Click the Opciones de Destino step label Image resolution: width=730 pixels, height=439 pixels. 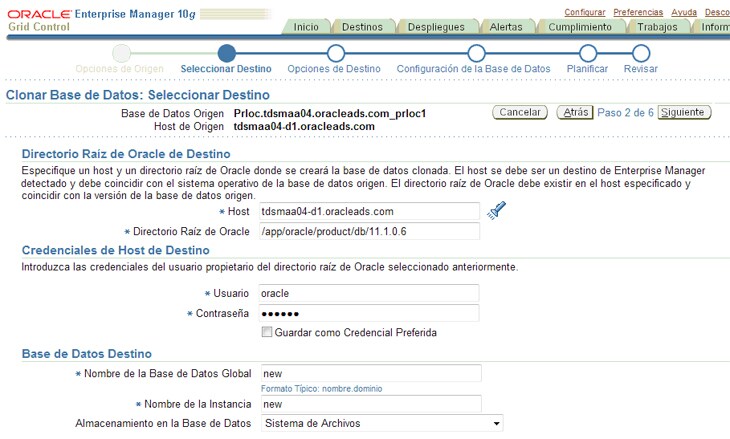[x=334, y=69]
